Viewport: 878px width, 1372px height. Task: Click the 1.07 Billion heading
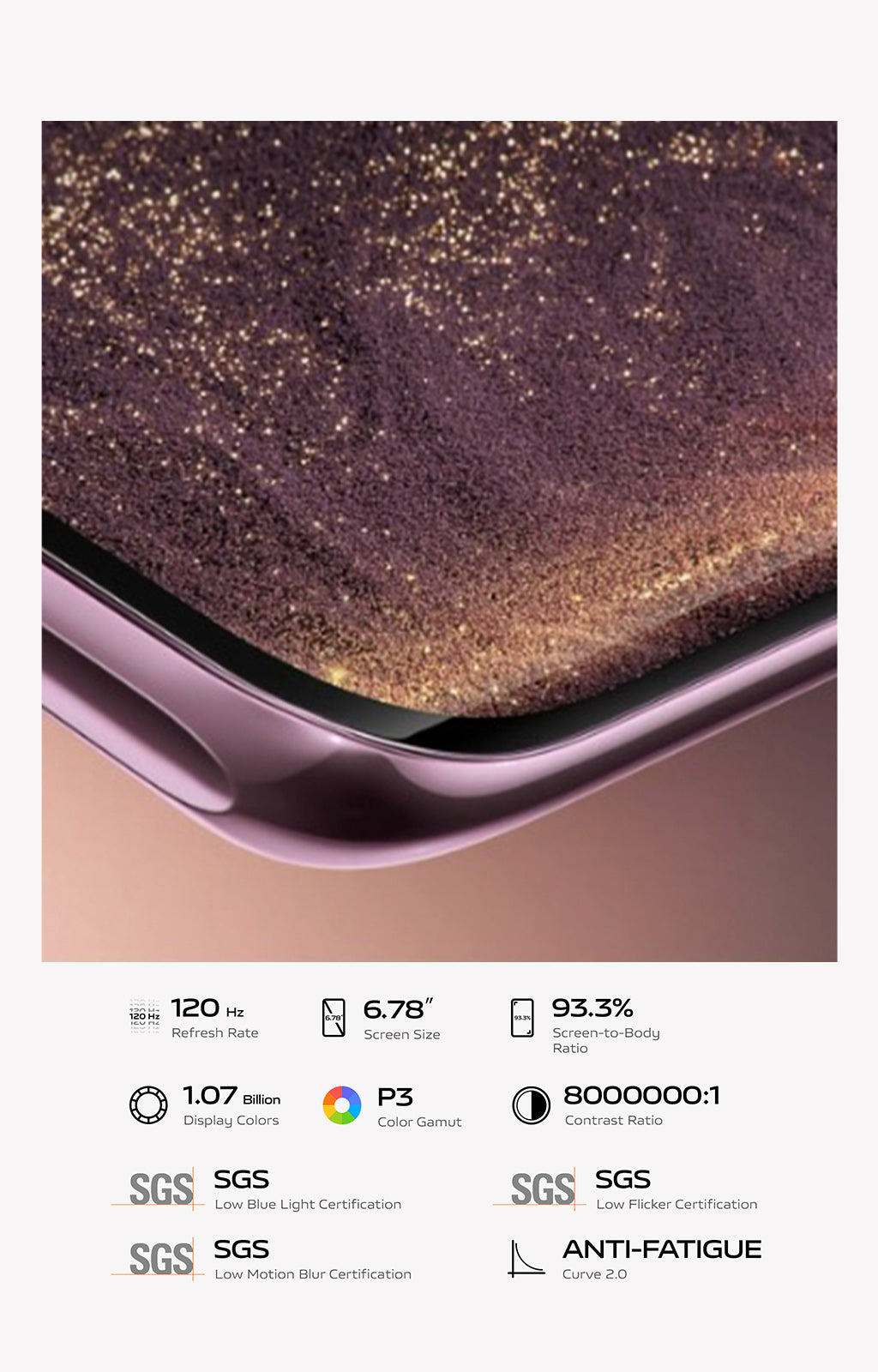click(x=232, y=1096)
